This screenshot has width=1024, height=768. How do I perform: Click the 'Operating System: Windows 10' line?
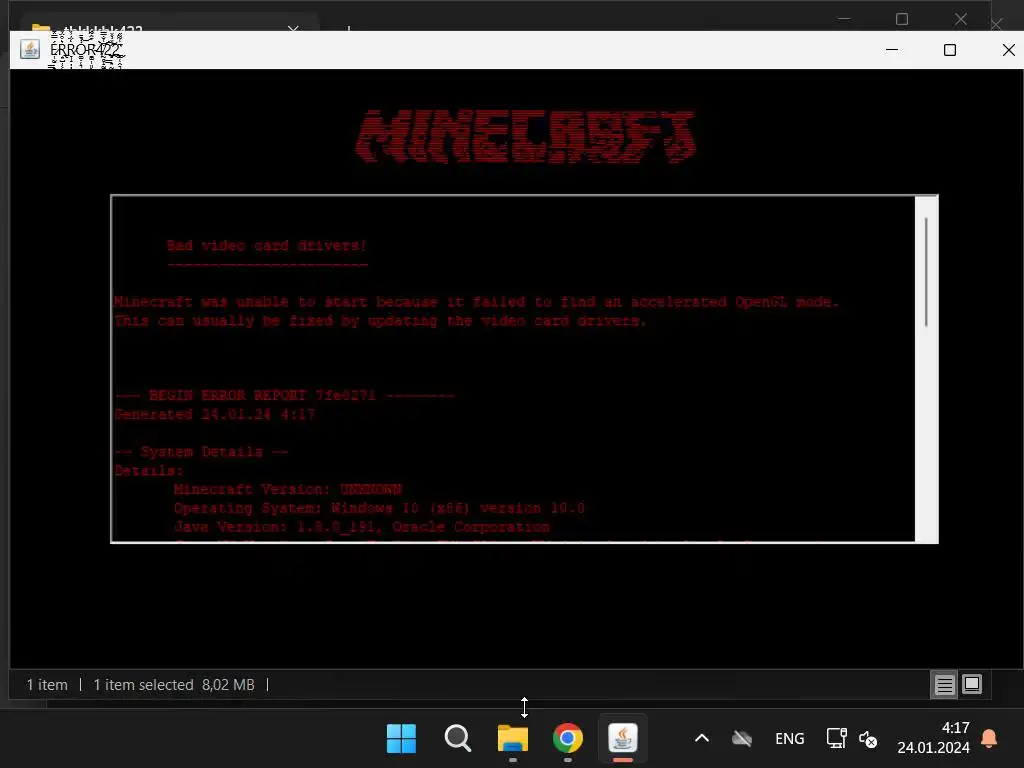[379, 508]
